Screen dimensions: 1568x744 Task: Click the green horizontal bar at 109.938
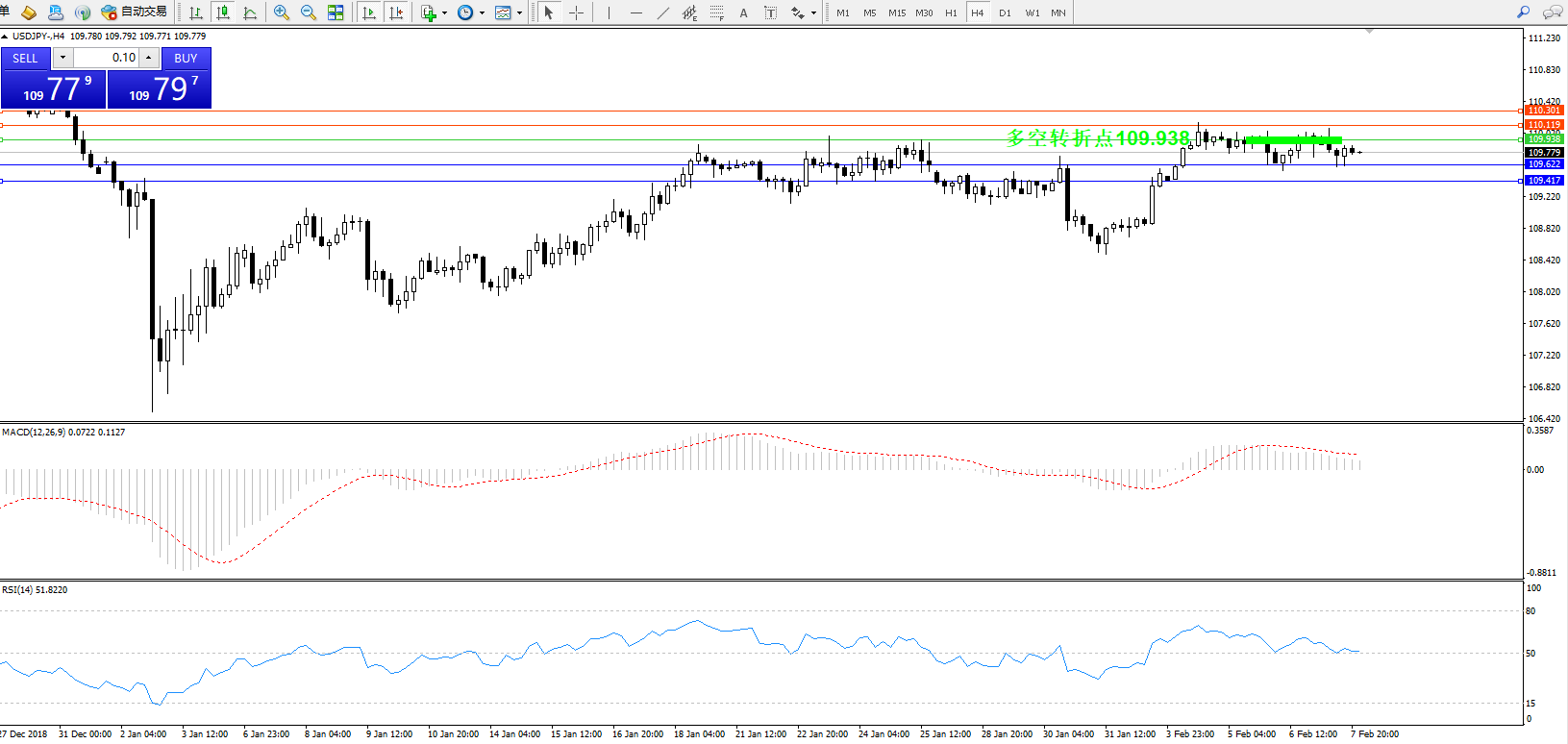click(x=1292, y=140)
